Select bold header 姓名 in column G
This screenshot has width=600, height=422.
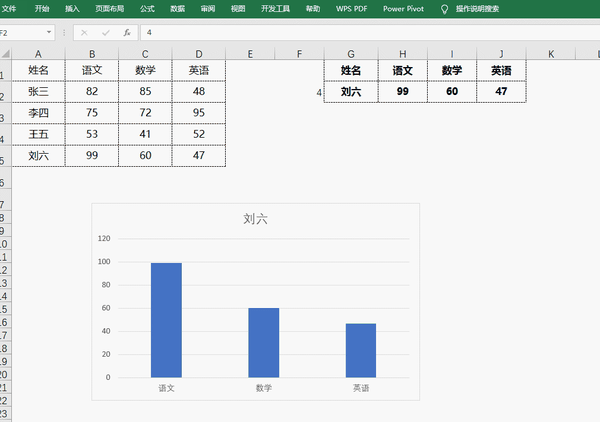351,70
